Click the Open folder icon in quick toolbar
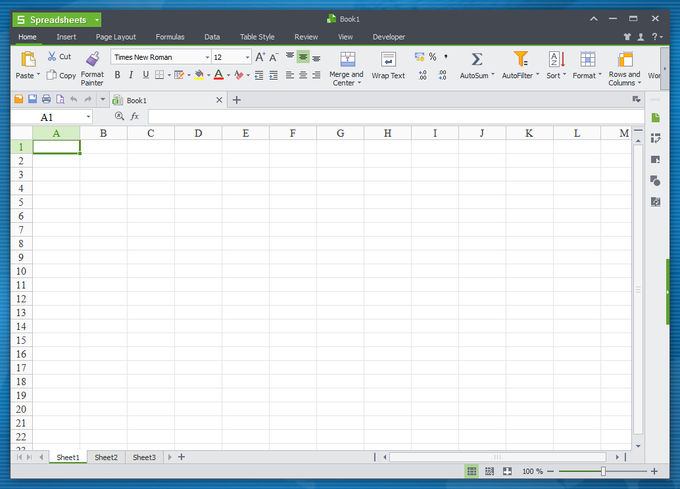 click(19, 99)
